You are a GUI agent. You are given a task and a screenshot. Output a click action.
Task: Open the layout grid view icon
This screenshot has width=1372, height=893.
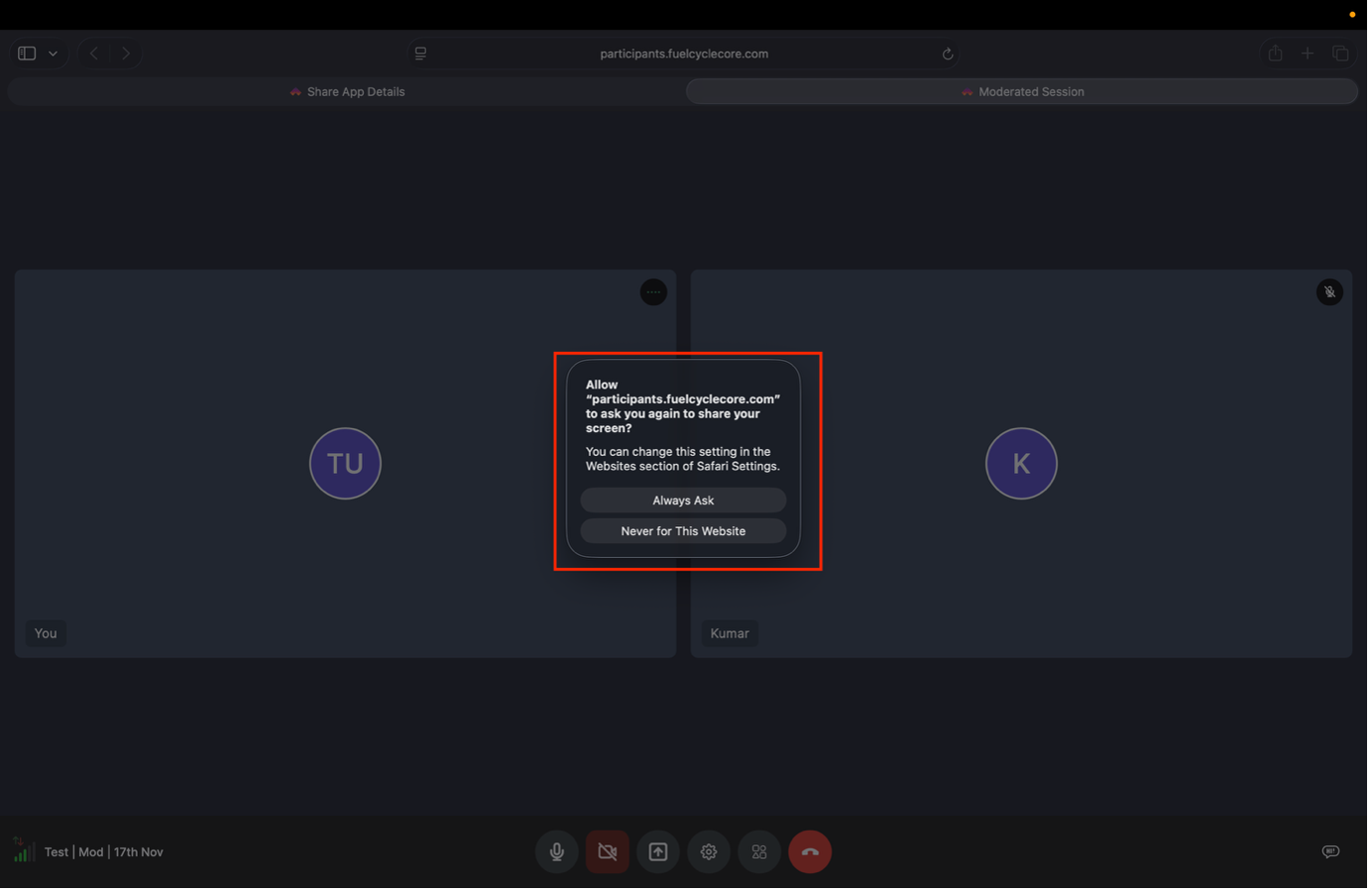coord(759,851)
